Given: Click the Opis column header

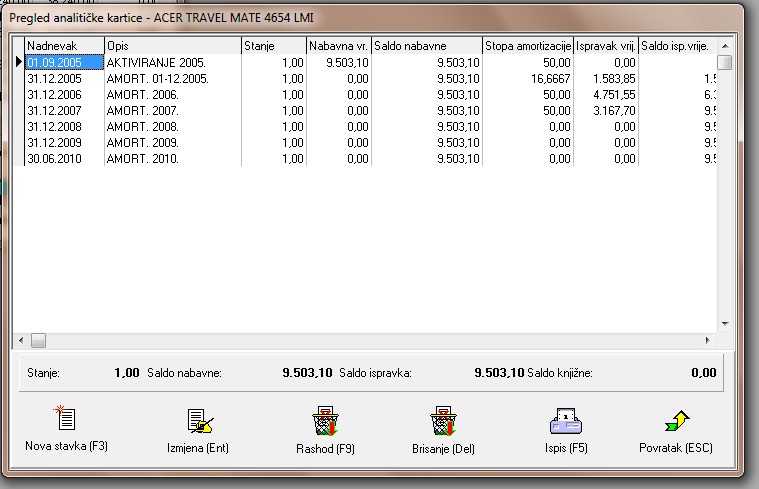Looking at the screenshot, I should coord(173,46).
